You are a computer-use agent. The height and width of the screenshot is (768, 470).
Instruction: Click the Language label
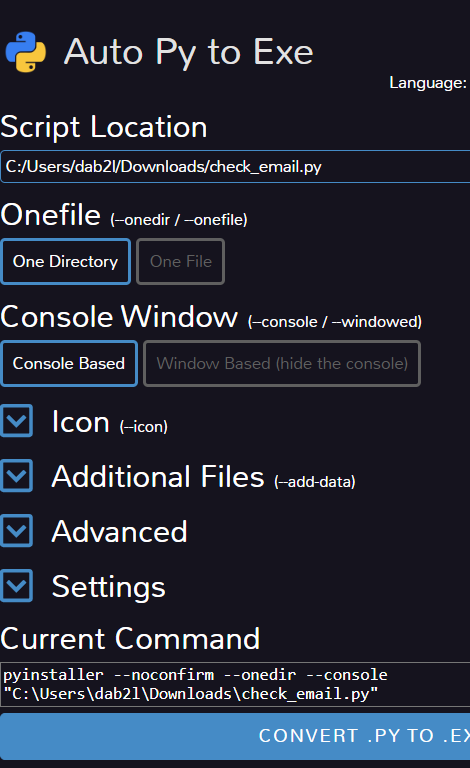coord(428,83)
